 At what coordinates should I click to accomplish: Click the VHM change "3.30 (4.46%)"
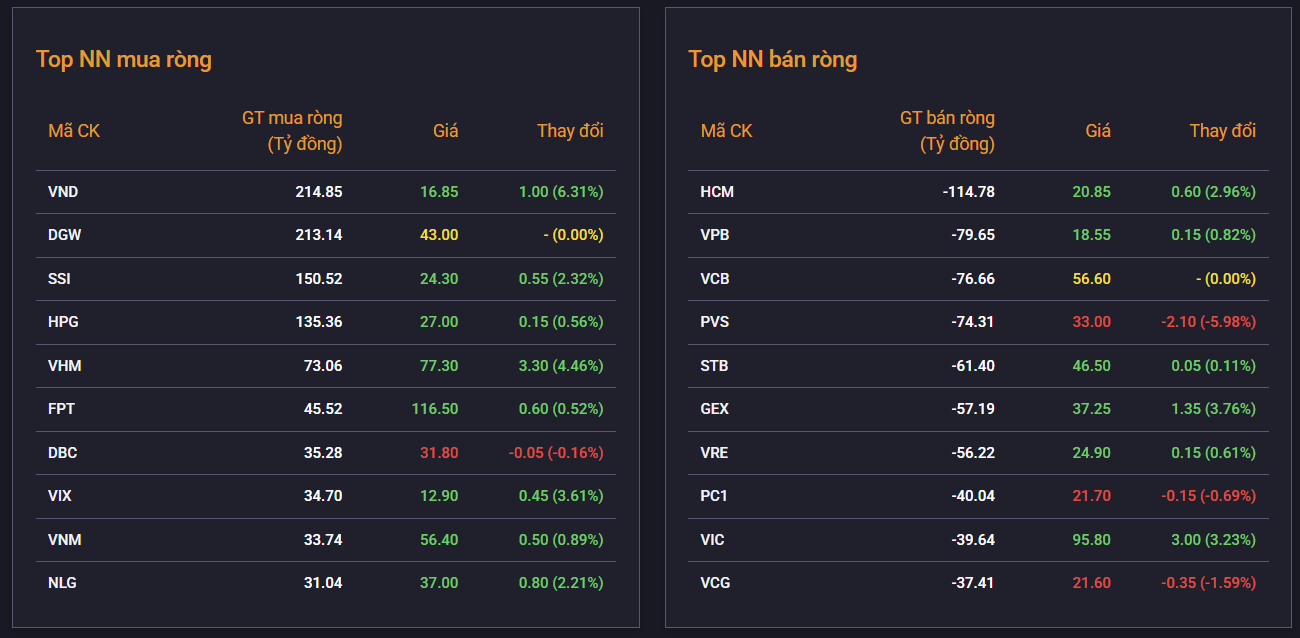point(561,366)
